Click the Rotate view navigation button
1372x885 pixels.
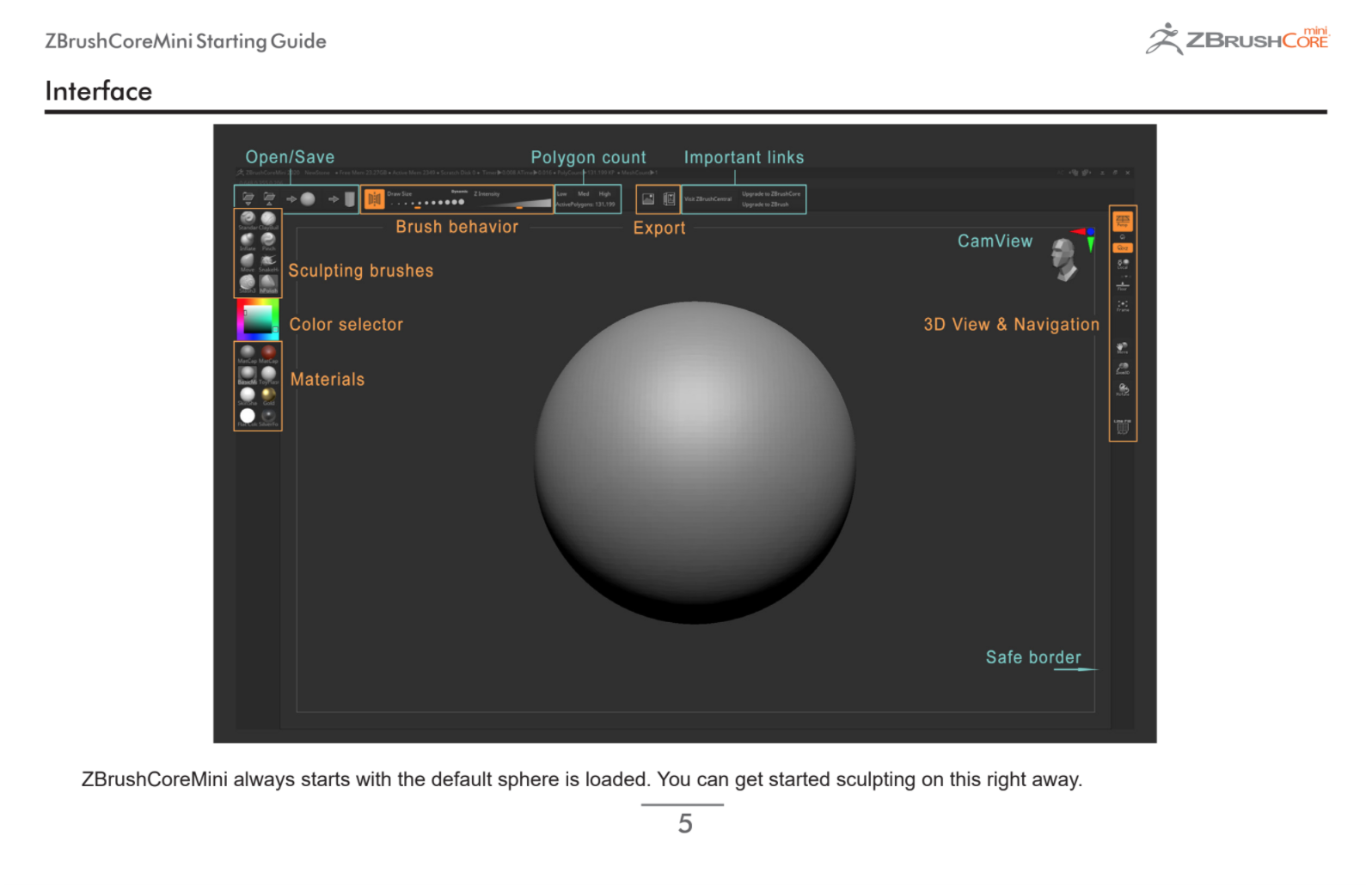1123,390
